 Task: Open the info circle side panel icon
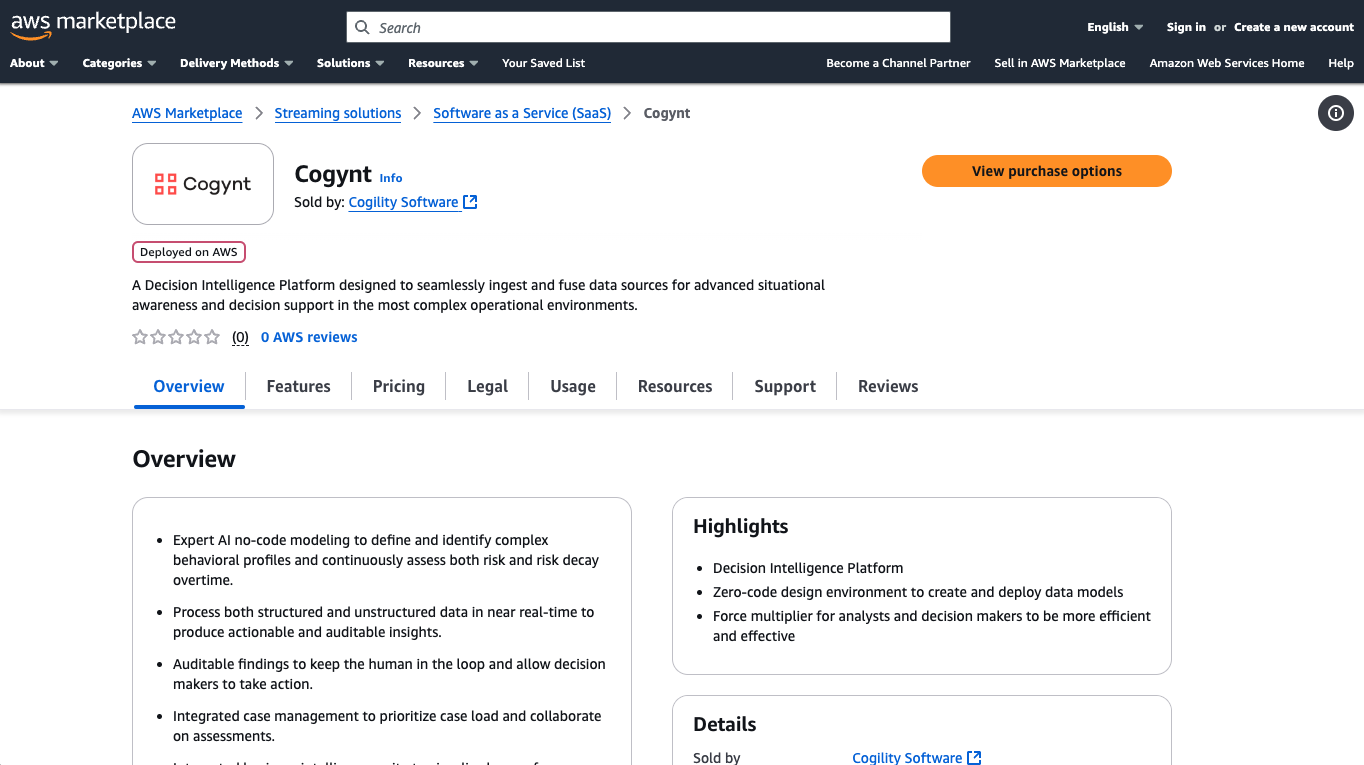1335,113
